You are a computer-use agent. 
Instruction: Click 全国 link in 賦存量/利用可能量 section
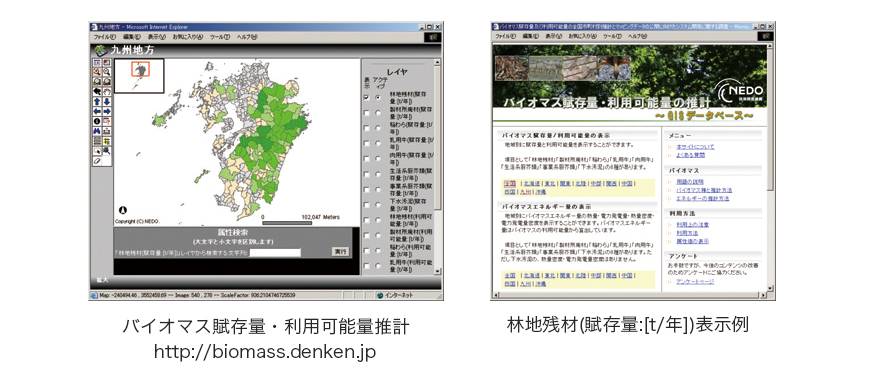(509, 184)
